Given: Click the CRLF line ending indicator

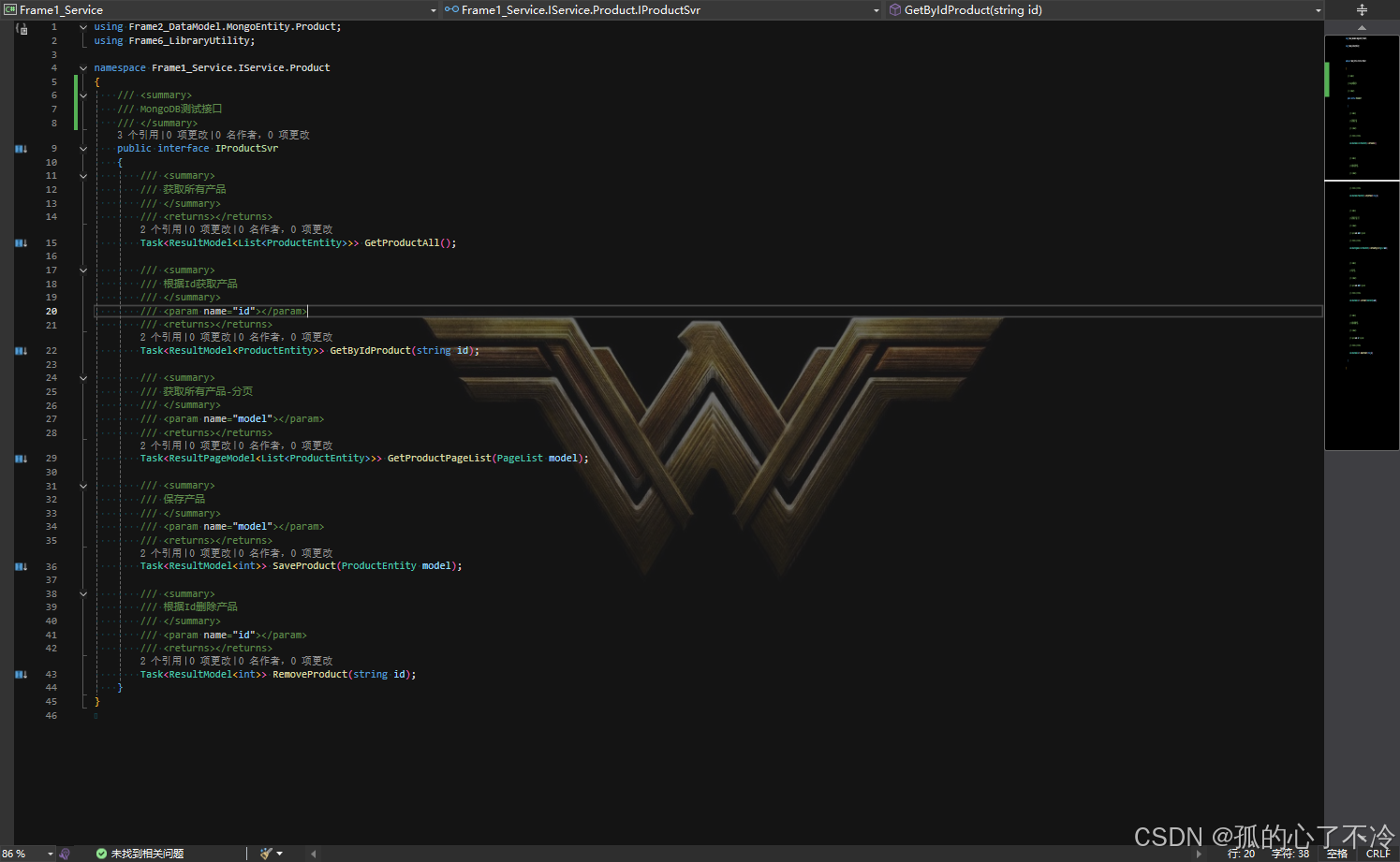Looking at the screenshot, I should coord(1378,854).
